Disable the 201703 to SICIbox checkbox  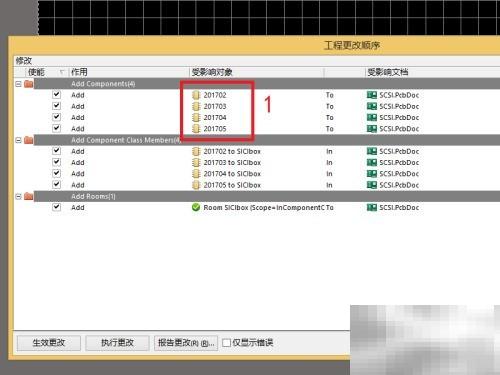57,162
